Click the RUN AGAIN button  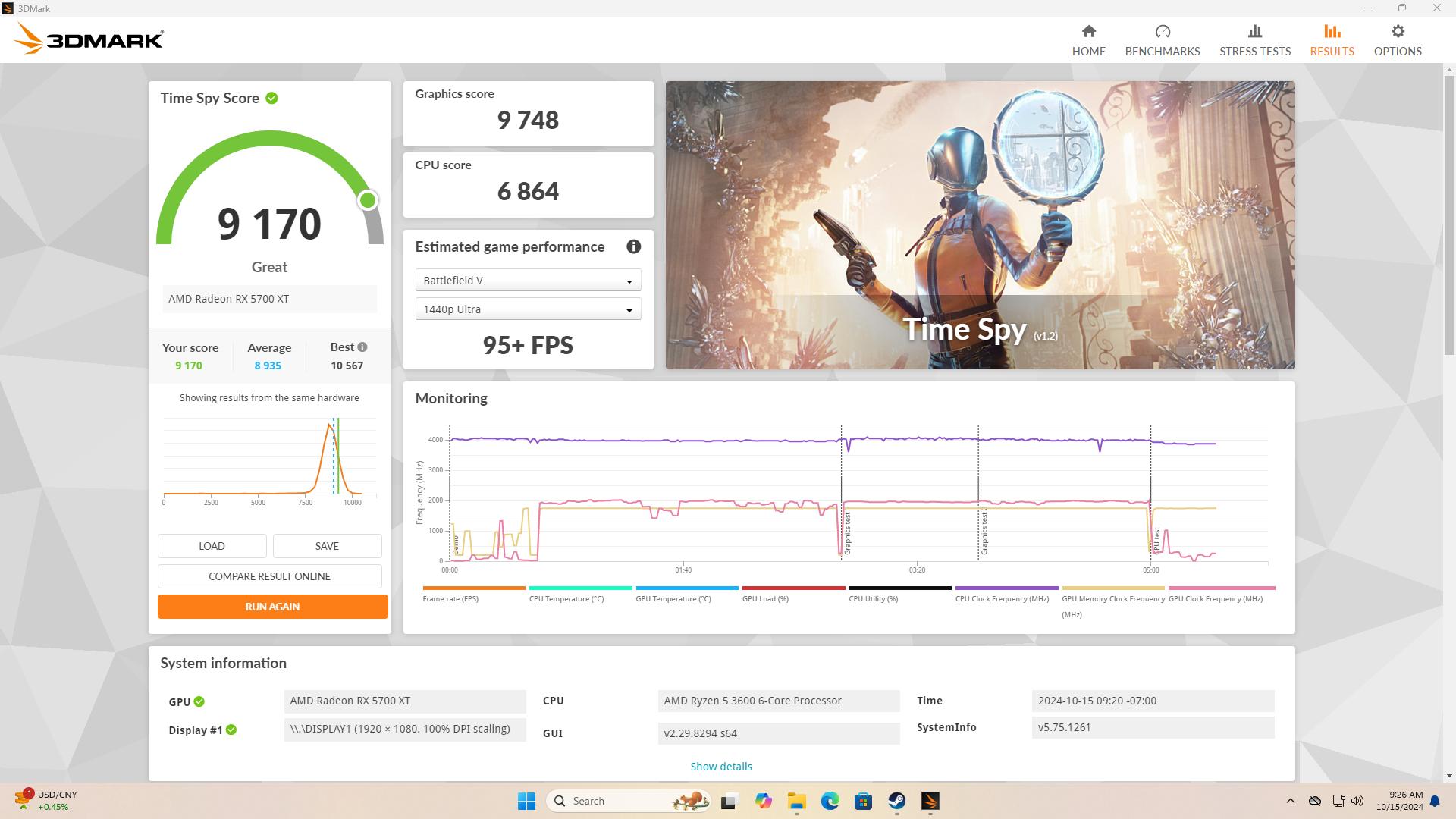272,607
